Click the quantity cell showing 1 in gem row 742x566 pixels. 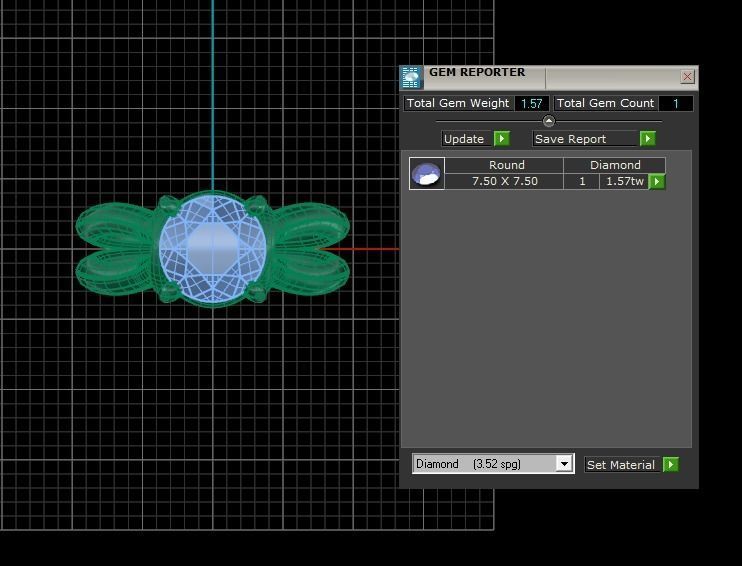(582, 181)
